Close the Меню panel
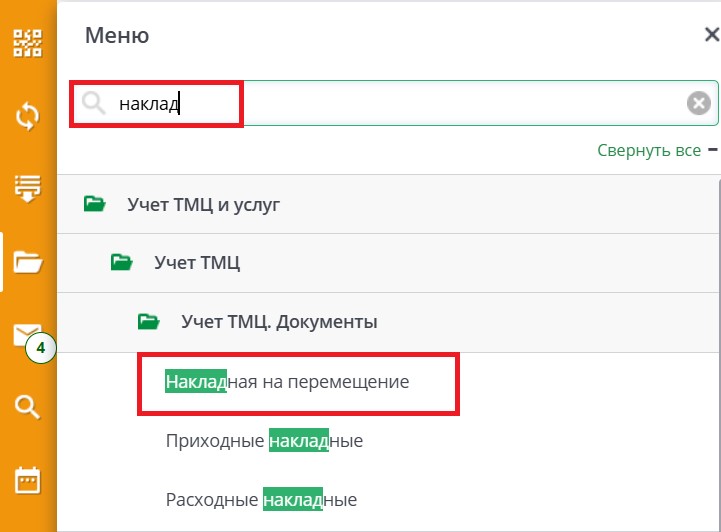 tap(711, 36)
